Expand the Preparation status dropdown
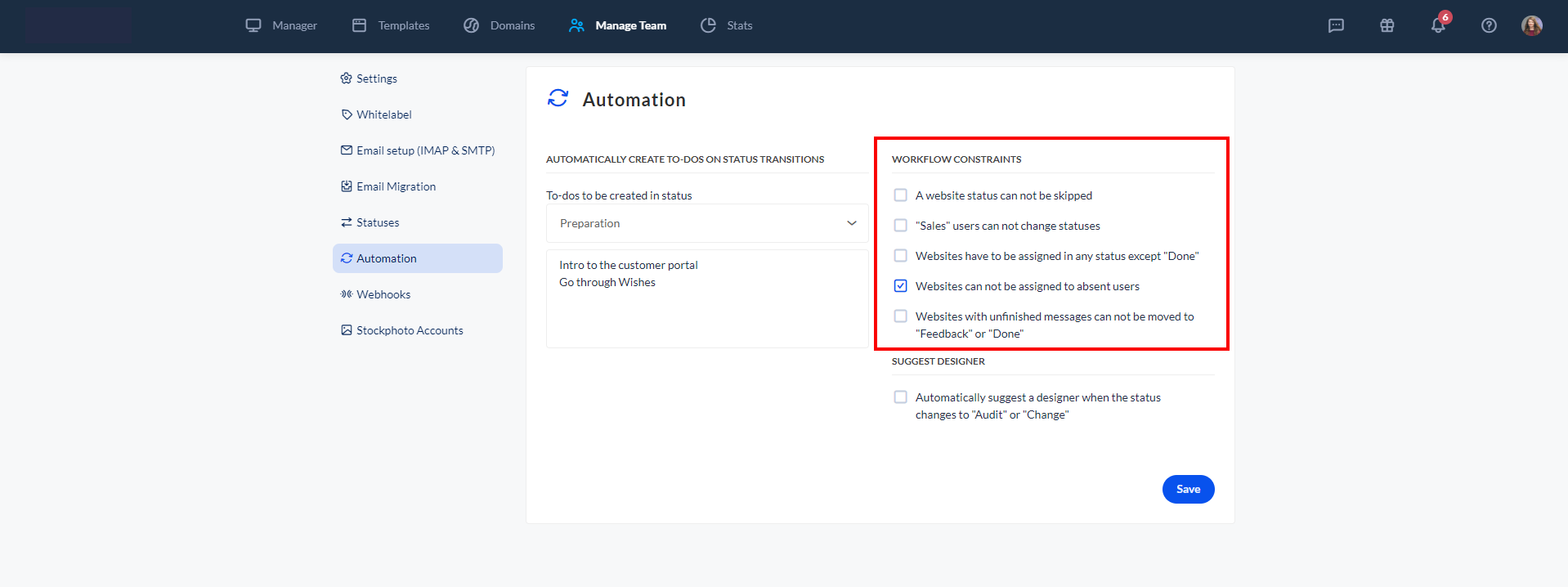 tap(706, 223)
